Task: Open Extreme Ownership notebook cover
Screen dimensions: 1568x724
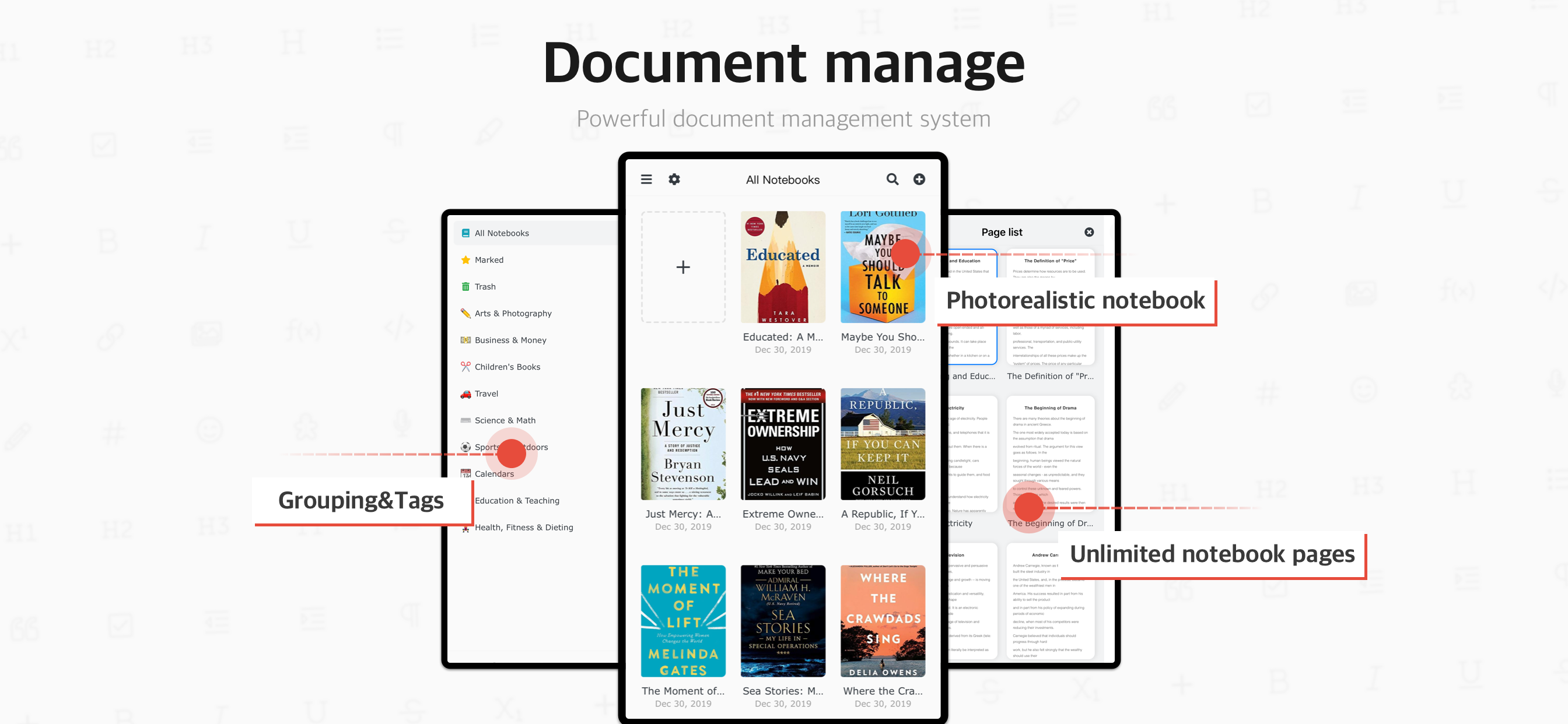Action: (782, 444)
